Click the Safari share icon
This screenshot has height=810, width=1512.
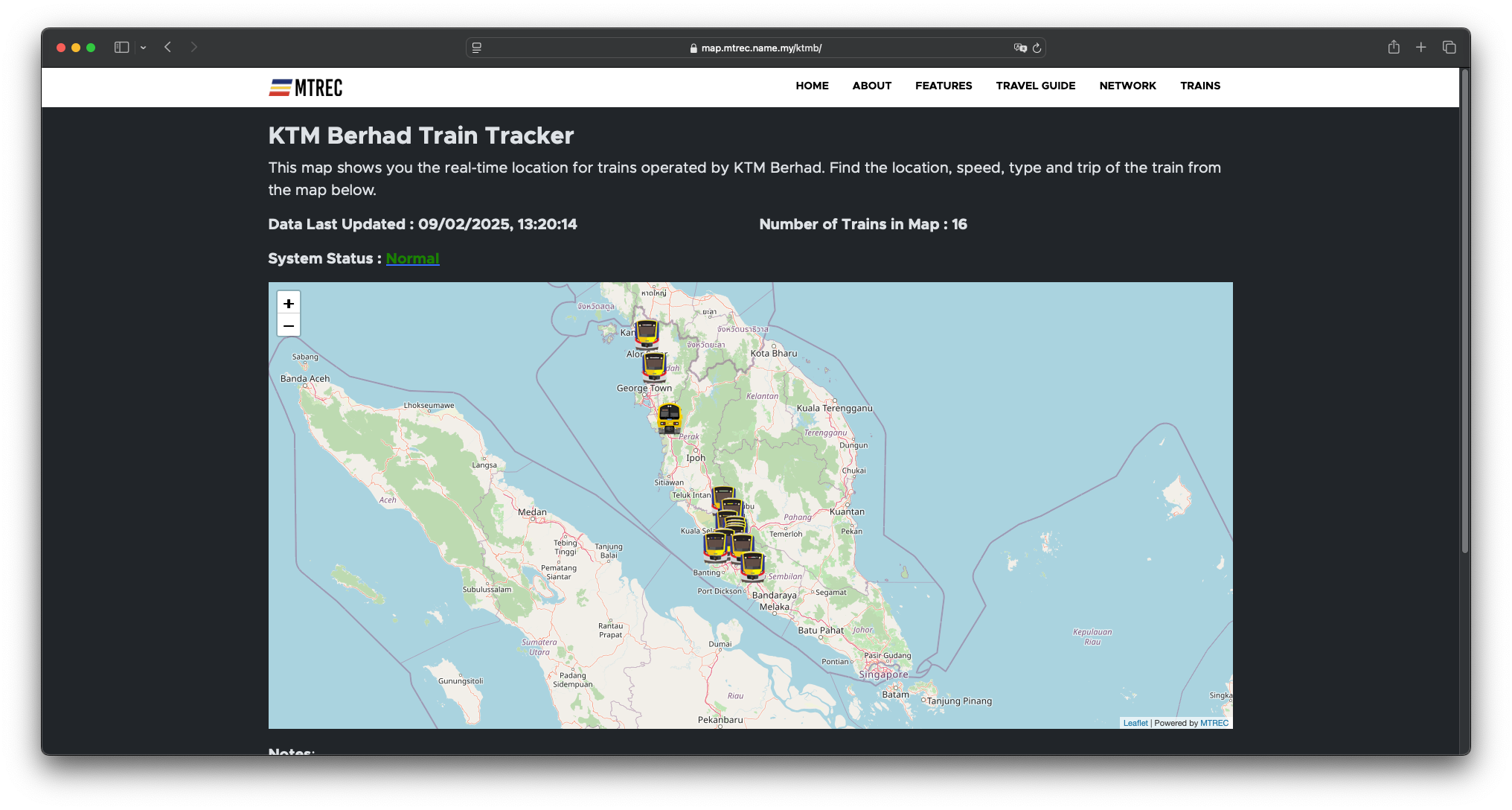[x=1394, y=47]
